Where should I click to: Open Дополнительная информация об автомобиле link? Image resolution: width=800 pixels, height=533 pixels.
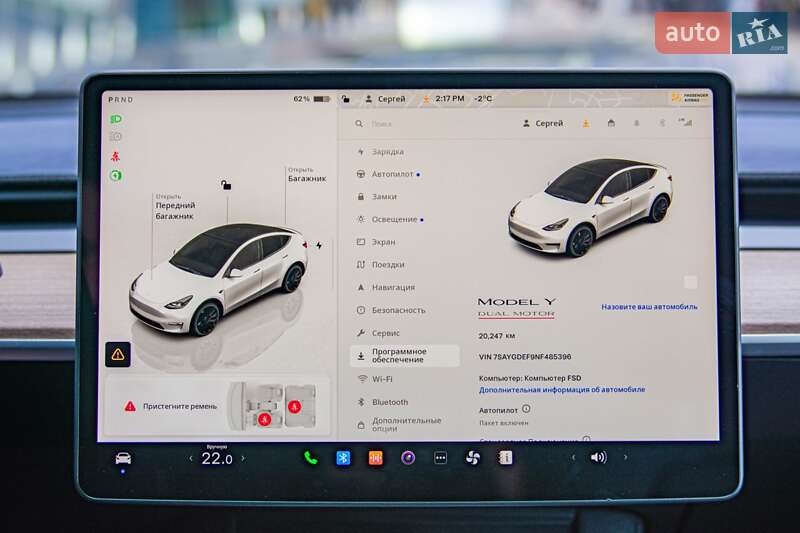562,389
